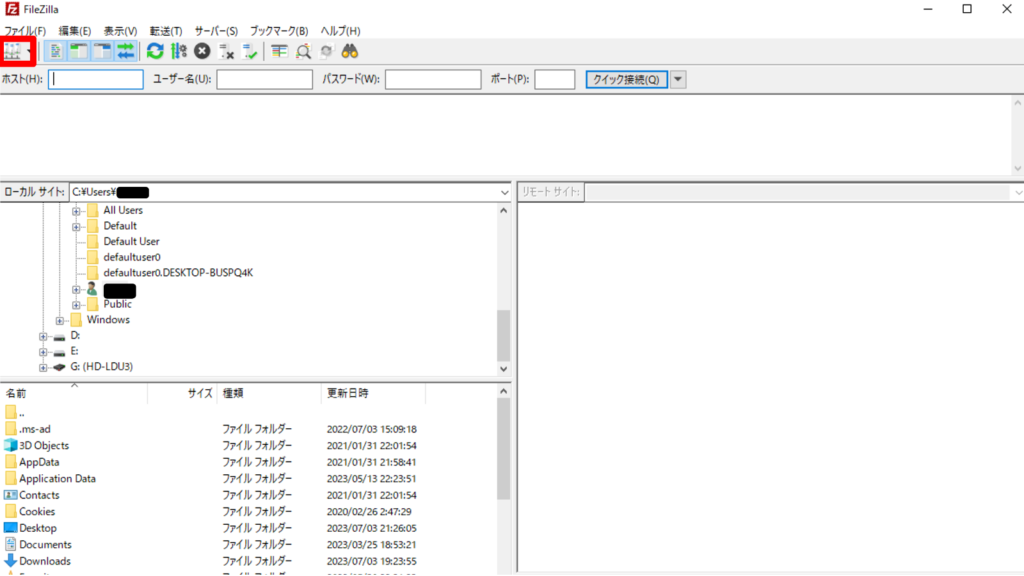Screen dimensions: 1024x576
Task: Select the defaultuser0 tree folder
Action: click(131, 257)
